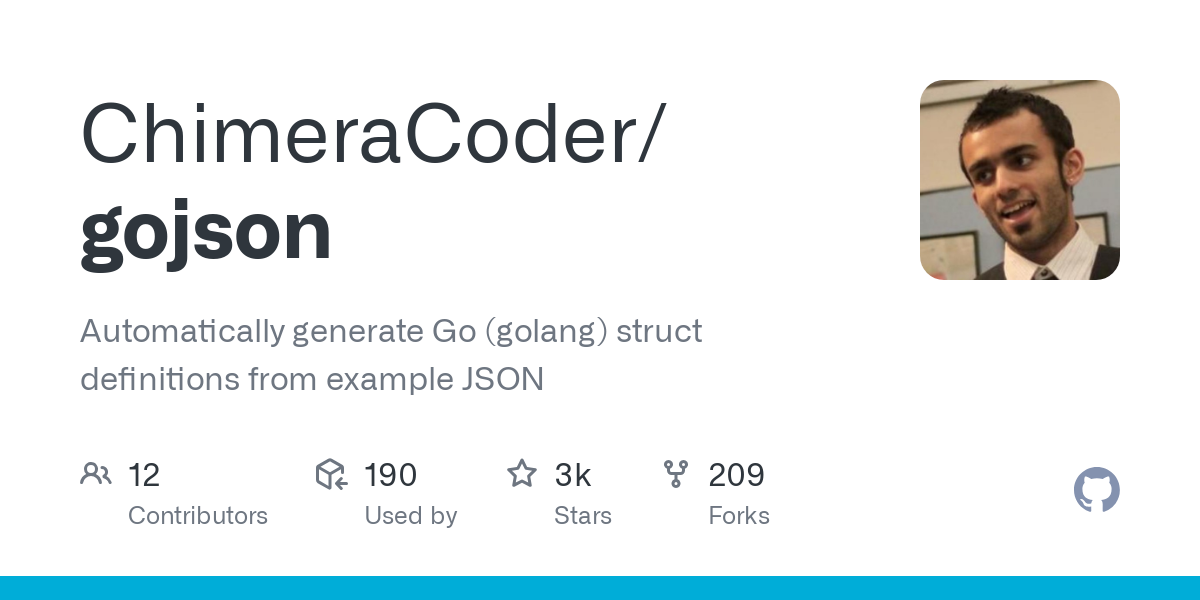
Task: Select the Stars label
Action: [x=583, y=516]
